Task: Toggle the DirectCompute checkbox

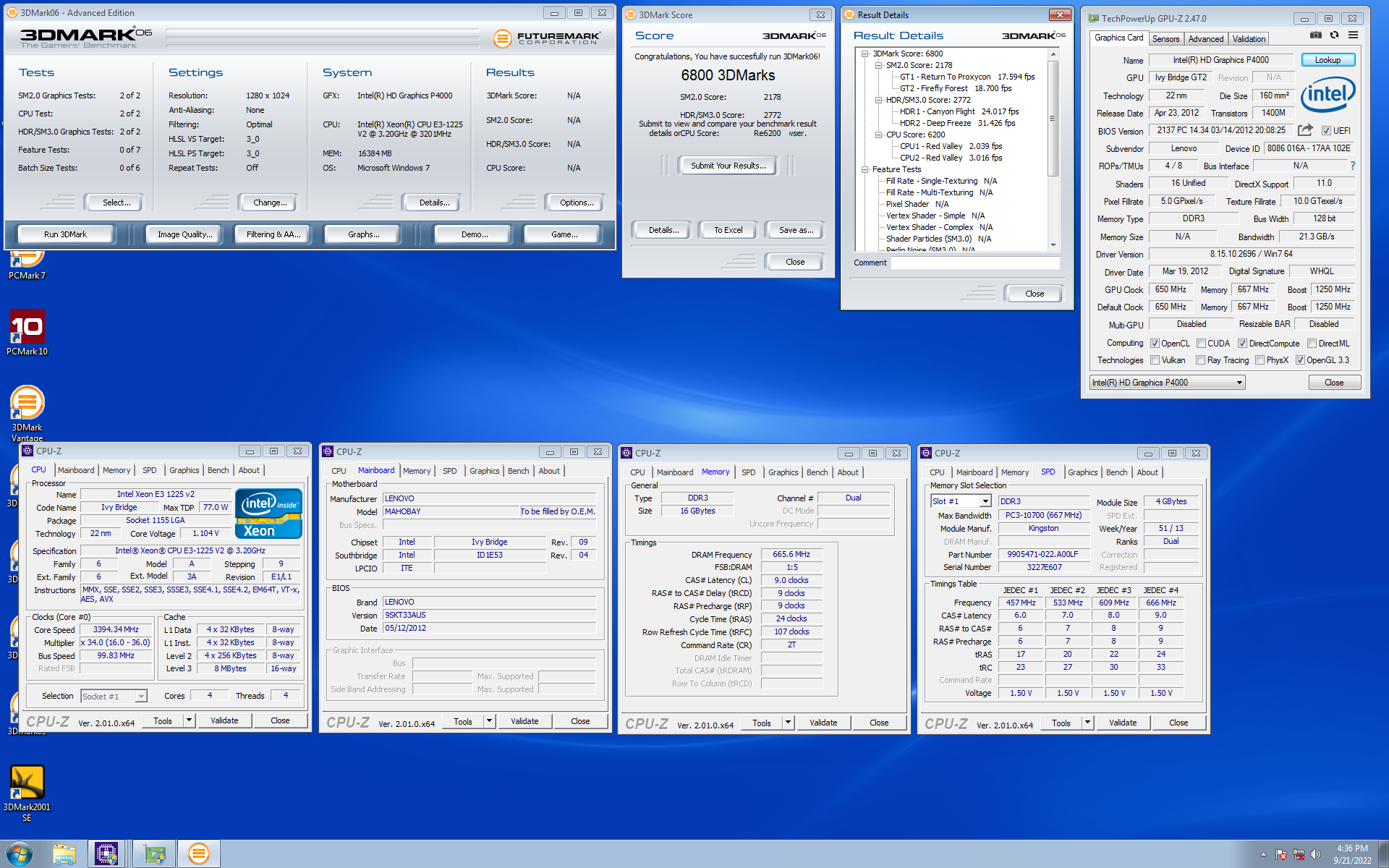Action: (x=1242, y=344)
